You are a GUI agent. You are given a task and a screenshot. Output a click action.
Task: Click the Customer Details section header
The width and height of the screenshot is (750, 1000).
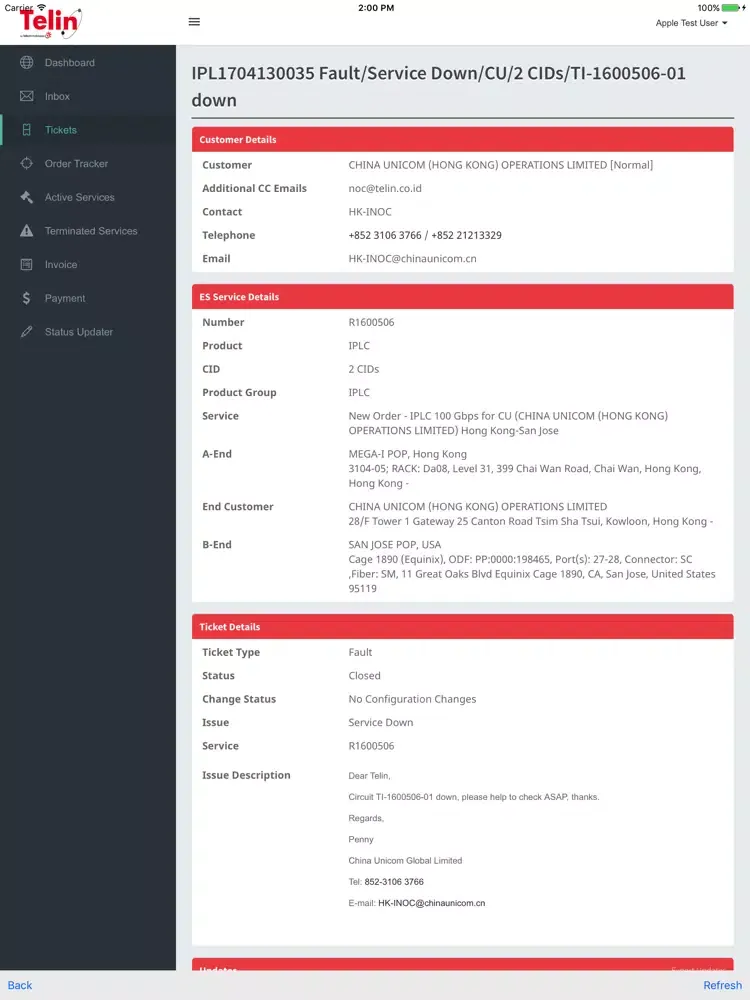462,140
